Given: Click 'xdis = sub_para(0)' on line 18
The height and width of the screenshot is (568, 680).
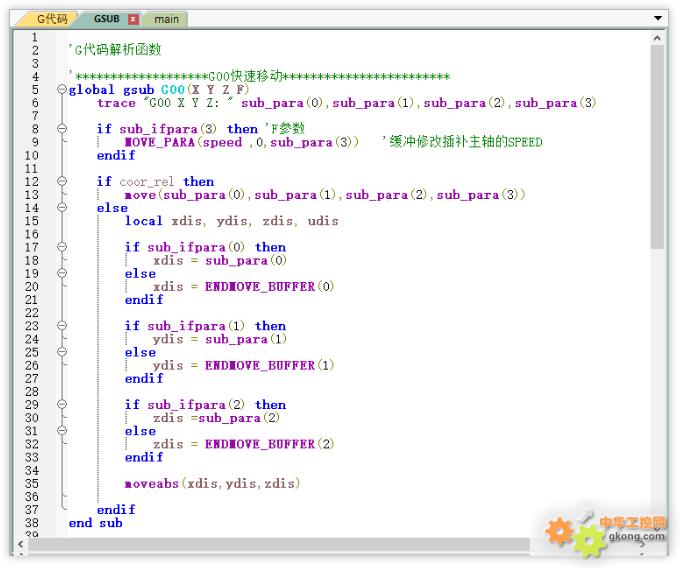Looking at the screenshot, I should [219, 261].
